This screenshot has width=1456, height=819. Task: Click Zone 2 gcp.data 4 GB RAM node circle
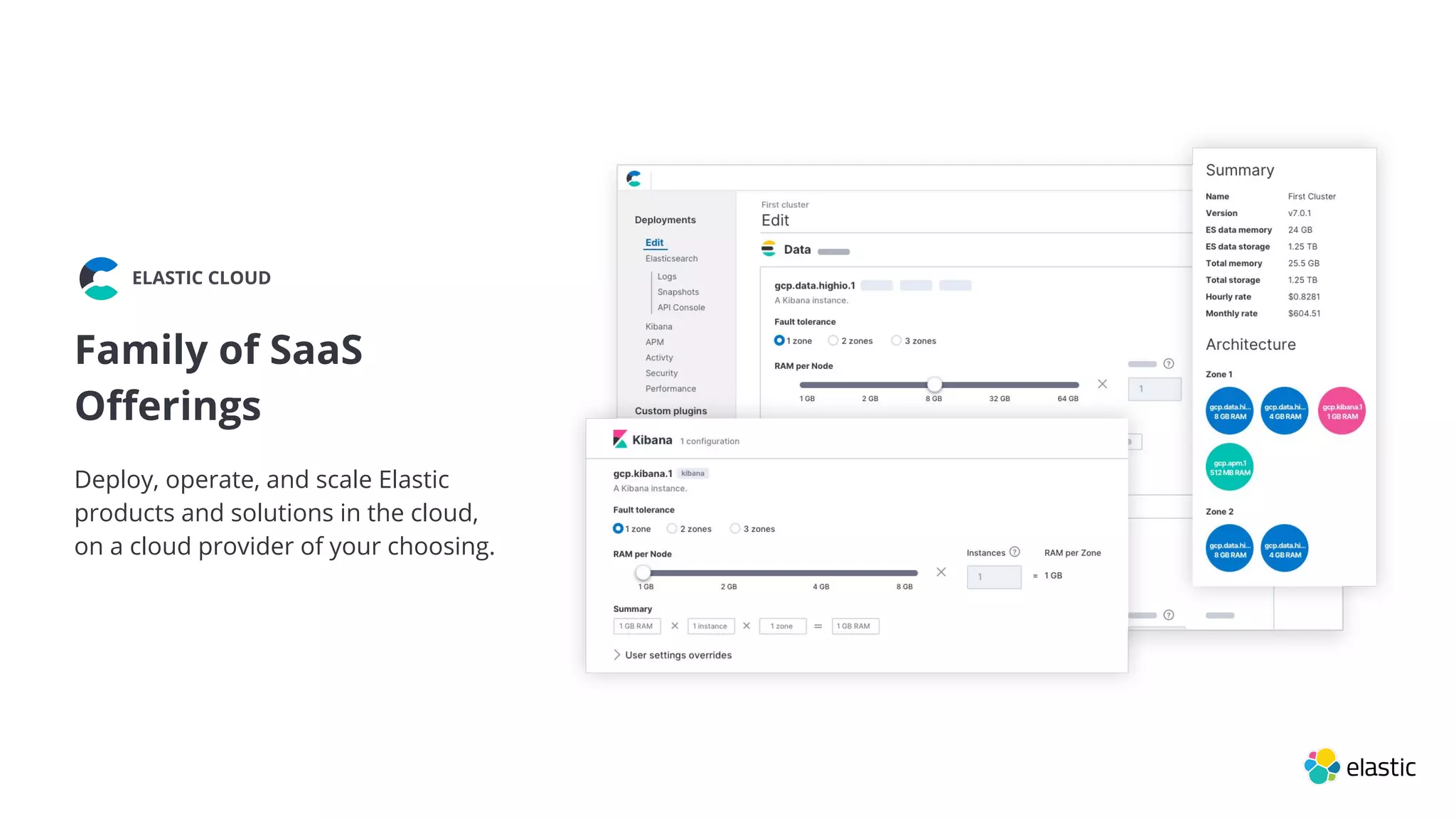click(x=1285, y=548)
